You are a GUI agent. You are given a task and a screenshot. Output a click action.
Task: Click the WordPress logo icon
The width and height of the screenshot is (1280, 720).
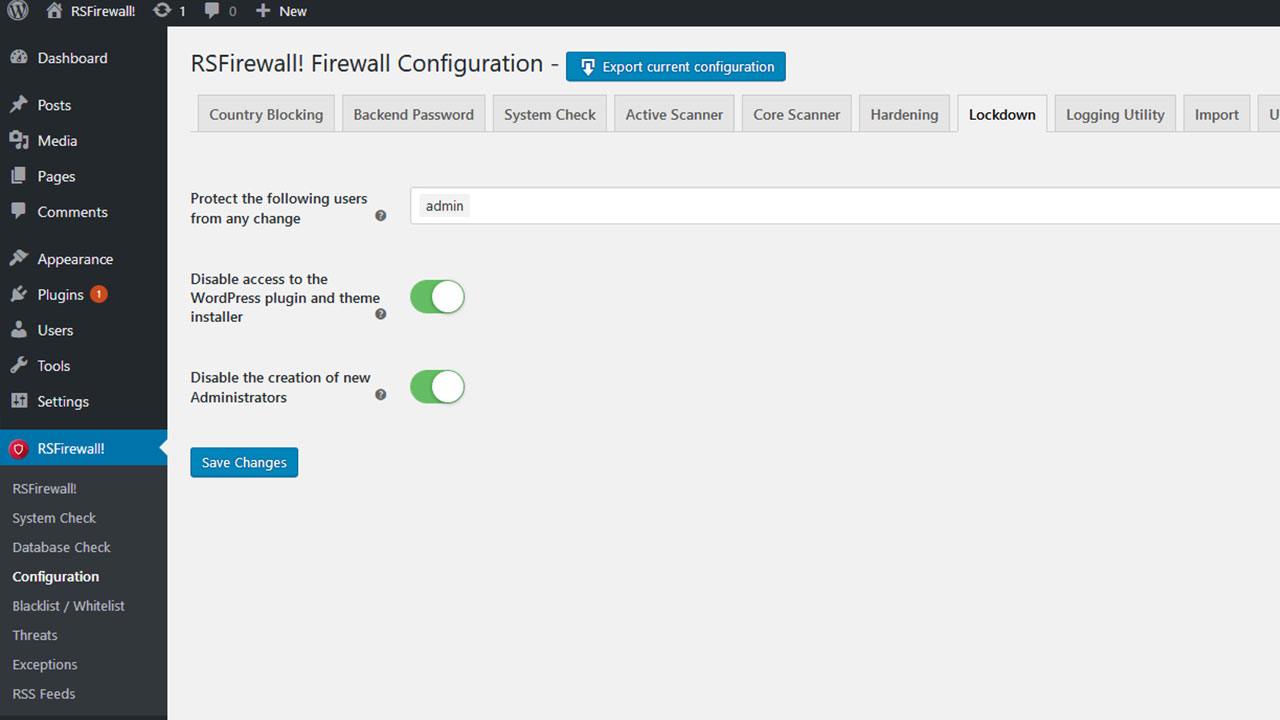(18, 11)
